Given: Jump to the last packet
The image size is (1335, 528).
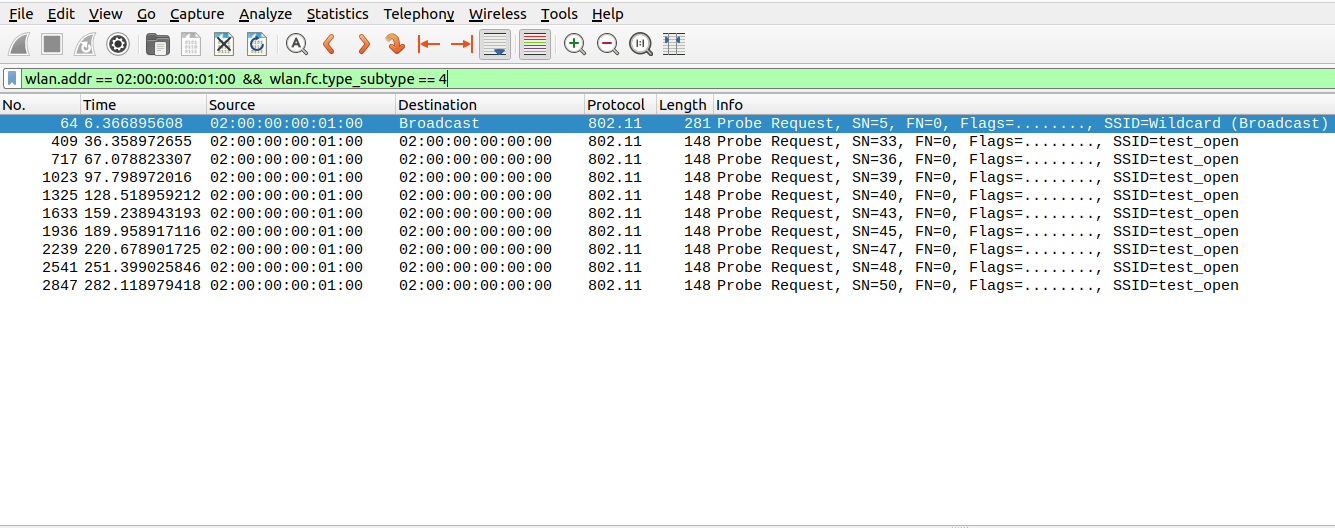Looking at the screenshot, I should [x=462, y=44].
